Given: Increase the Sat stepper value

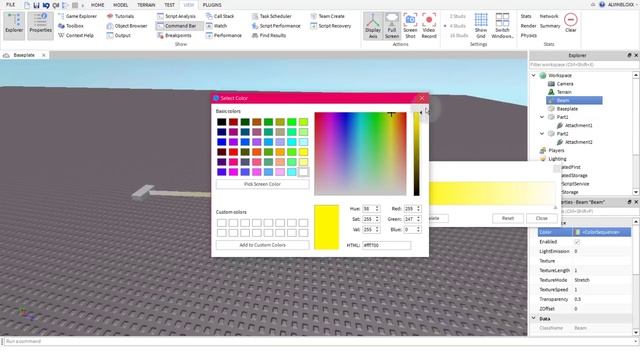Looking at the screenshot, I should coord(377,218).
